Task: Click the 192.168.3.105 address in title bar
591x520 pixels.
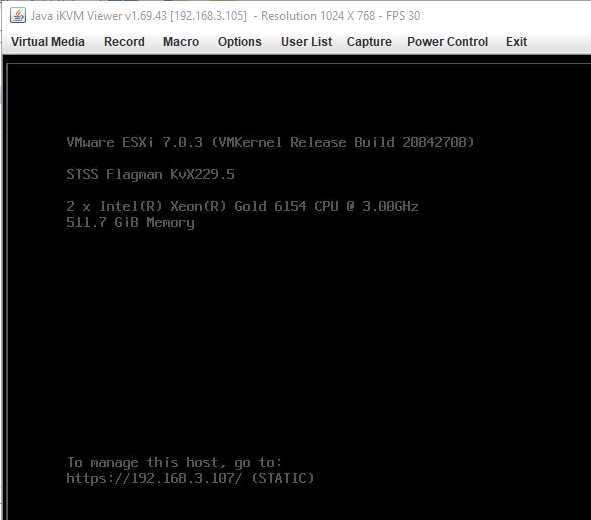Action: [208, 16]
